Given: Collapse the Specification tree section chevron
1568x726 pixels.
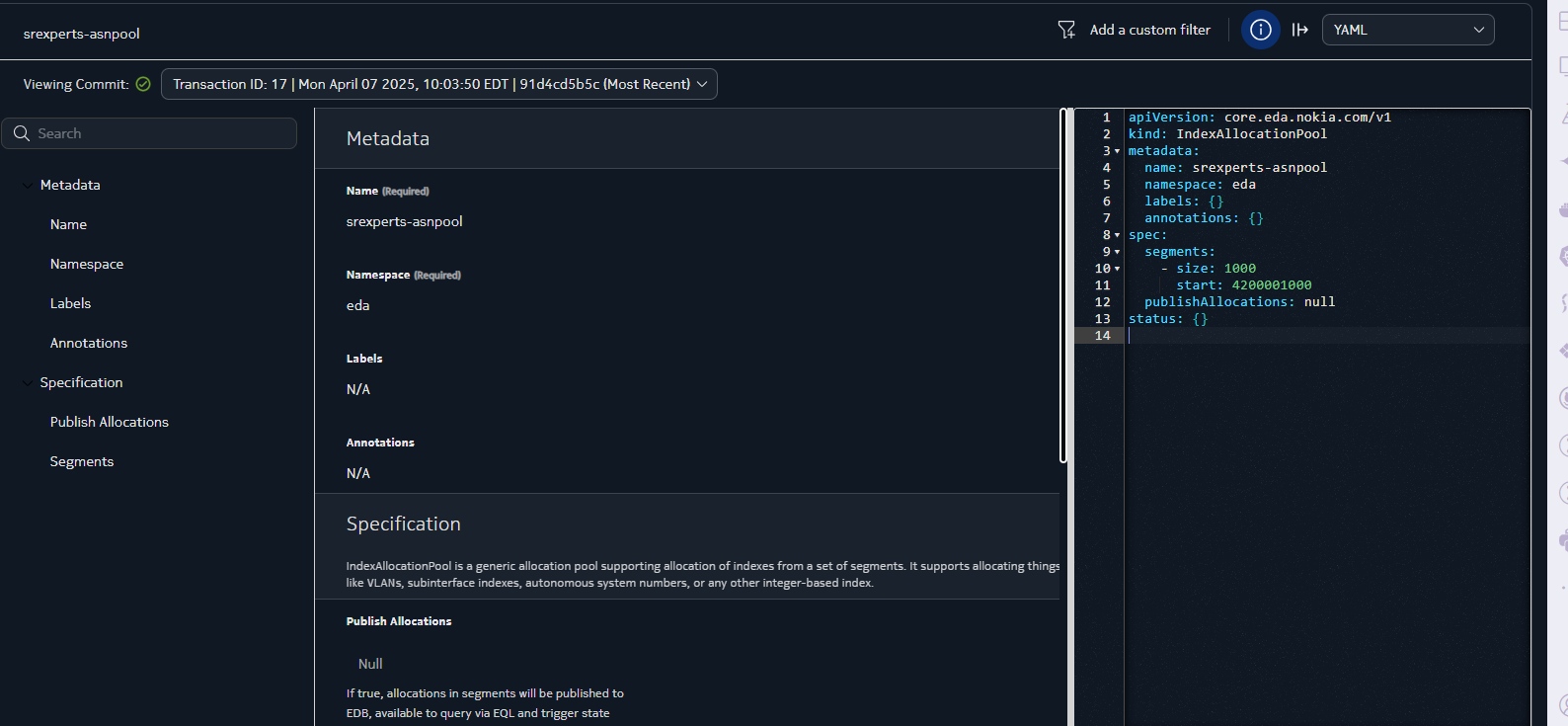Looking at the screenshot, I should point(28,382).
